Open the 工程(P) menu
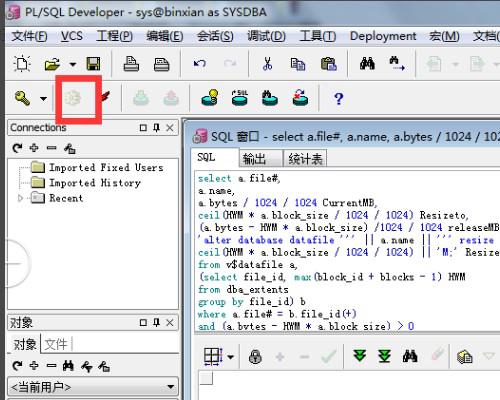 click(114, 36)
